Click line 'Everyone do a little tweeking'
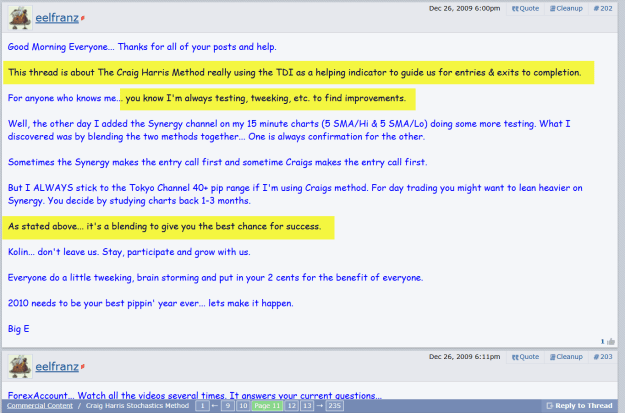The width and height of the screenshot is (625, 413). tap(215, 277)
